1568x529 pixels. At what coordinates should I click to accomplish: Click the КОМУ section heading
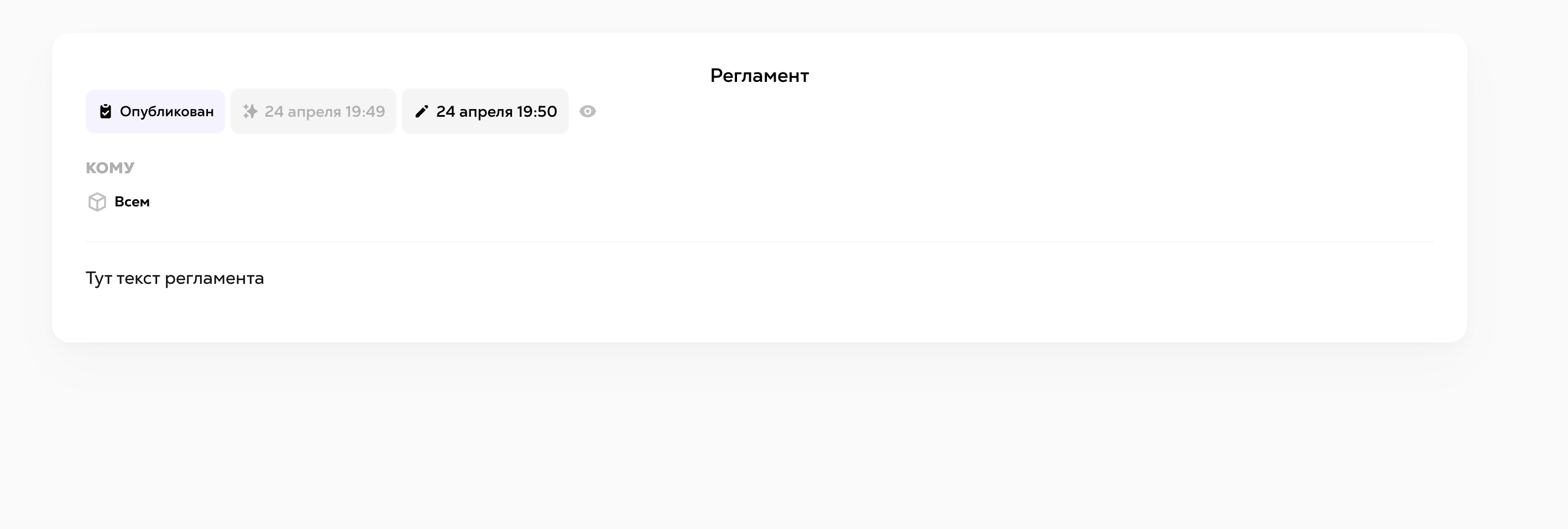click(110, 168)
